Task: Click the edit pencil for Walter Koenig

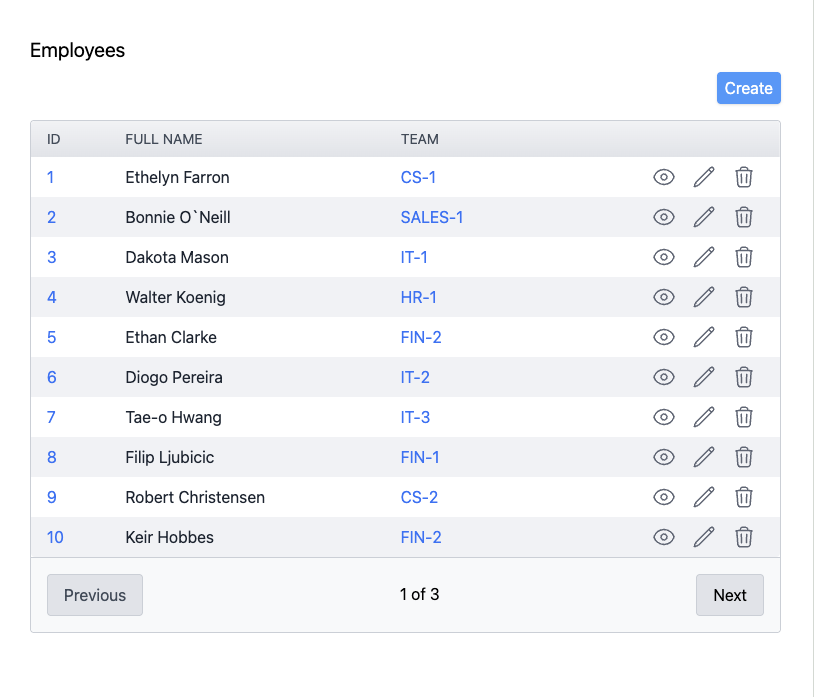Action: [x=704, y=297]
